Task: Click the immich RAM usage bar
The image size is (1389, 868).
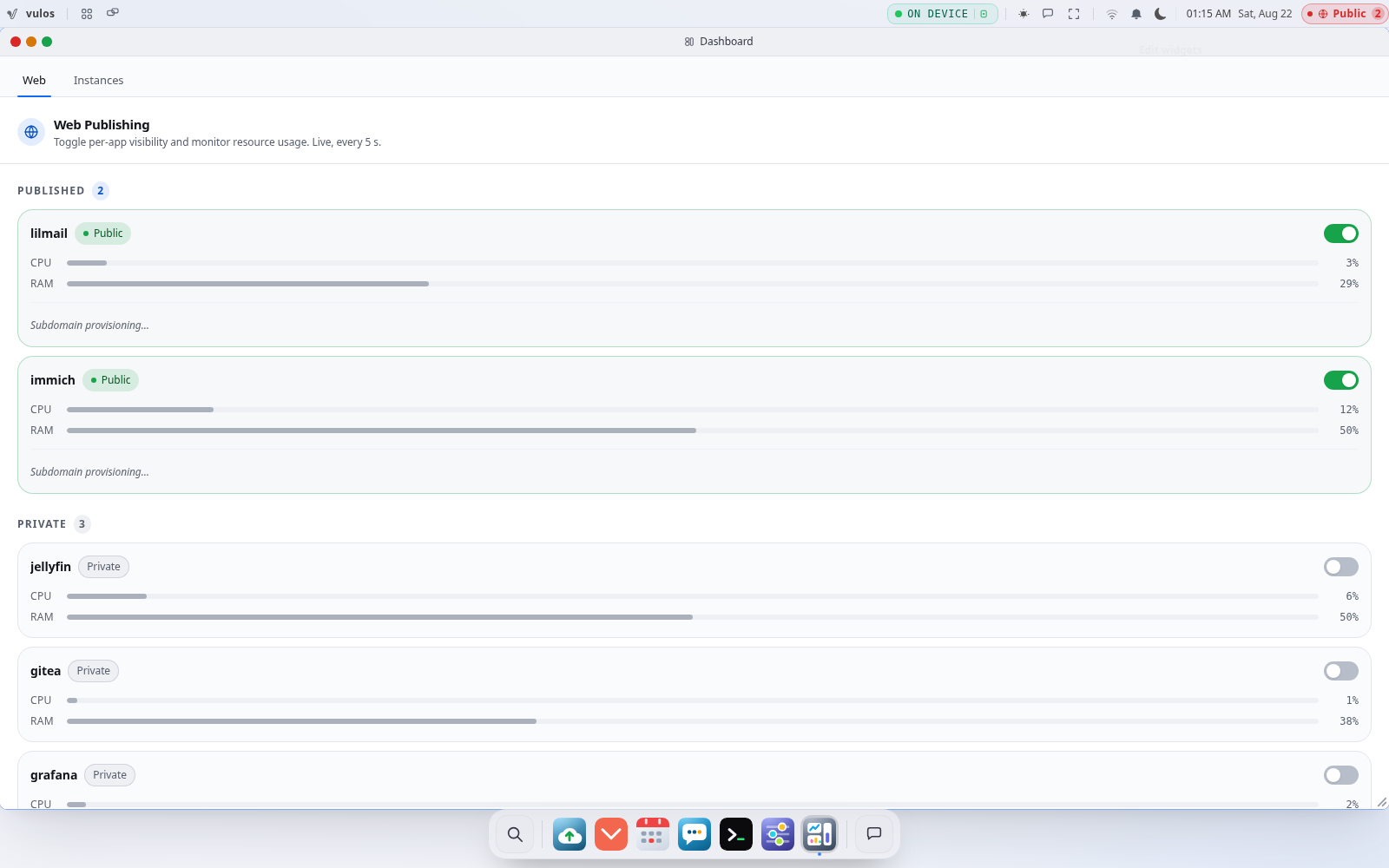Action: coord(693,431)
